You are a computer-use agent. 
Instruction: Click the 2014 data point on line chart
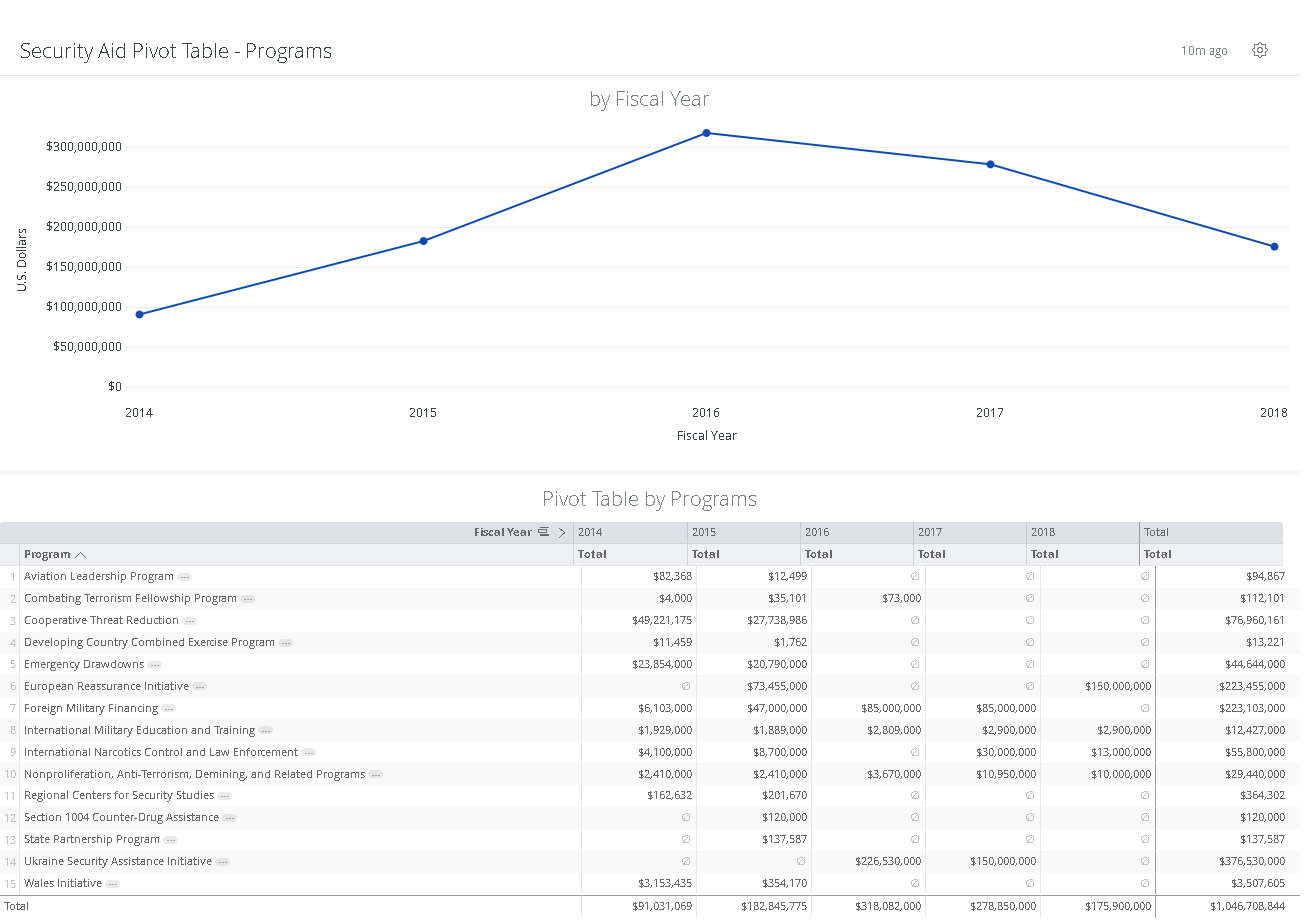139,314
